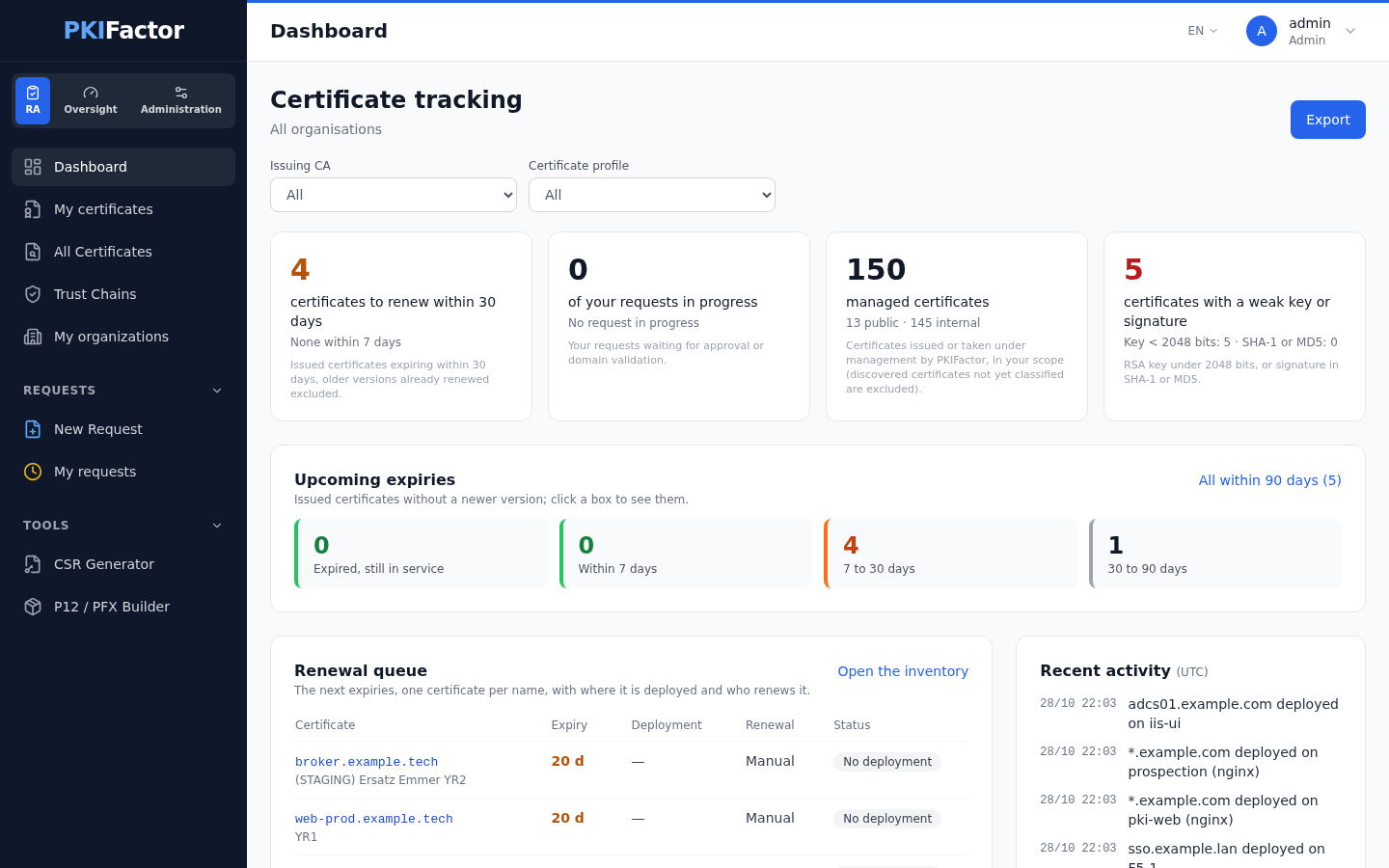The height and width of the screenshot is (868, 1389).
Task: Expand the admin user menu chevron
Action: [x=1350, y=31]
